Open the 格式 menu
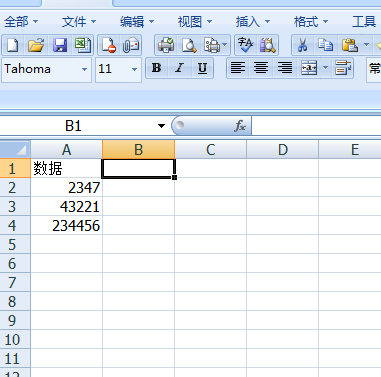 click(x=311, y=22)
